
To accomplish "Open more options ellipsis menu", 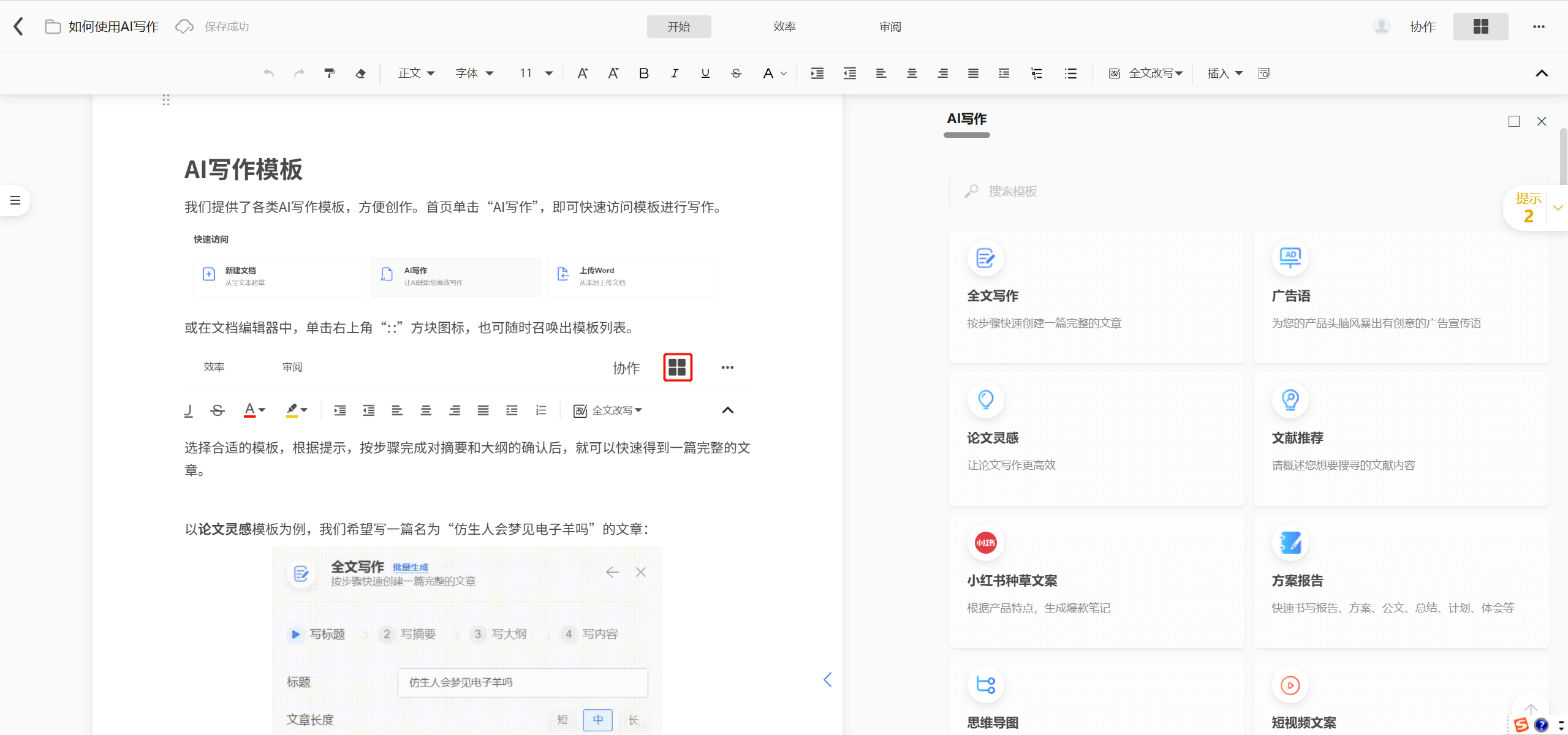I will pyautogui.click(x=1539, y=26).
